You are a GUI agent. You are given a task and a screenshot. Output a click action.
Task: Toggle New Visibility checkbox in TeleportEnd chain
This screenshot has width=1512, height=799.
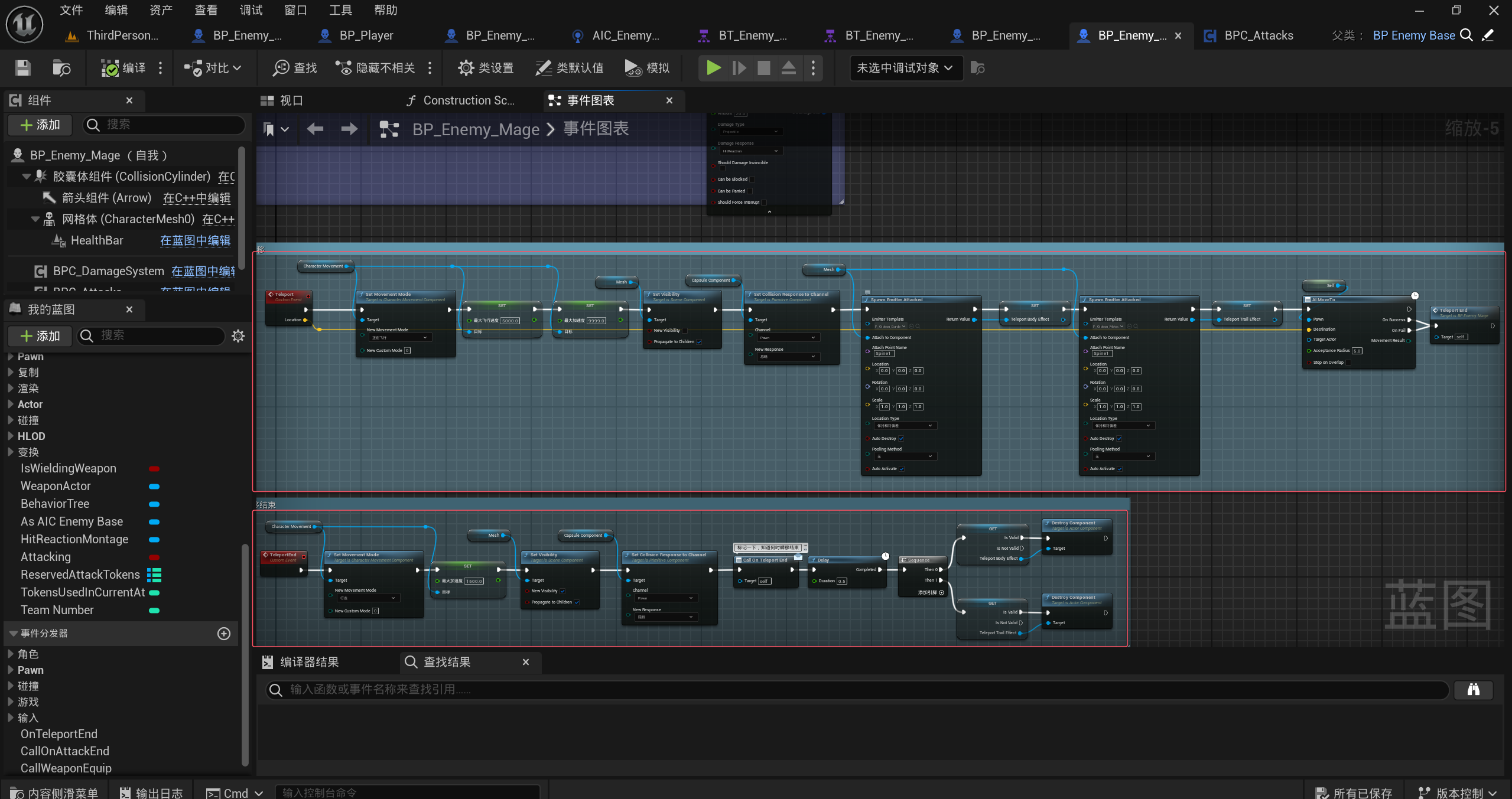click(x=562, y=591)
